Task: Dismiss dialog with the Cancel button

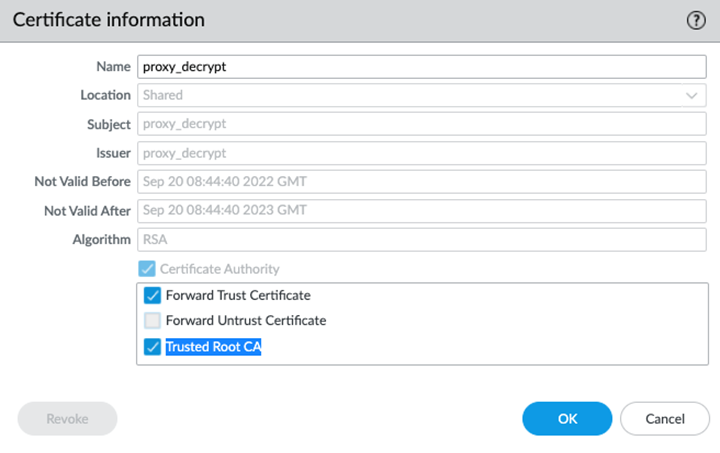Action: [x=665, y=419]
